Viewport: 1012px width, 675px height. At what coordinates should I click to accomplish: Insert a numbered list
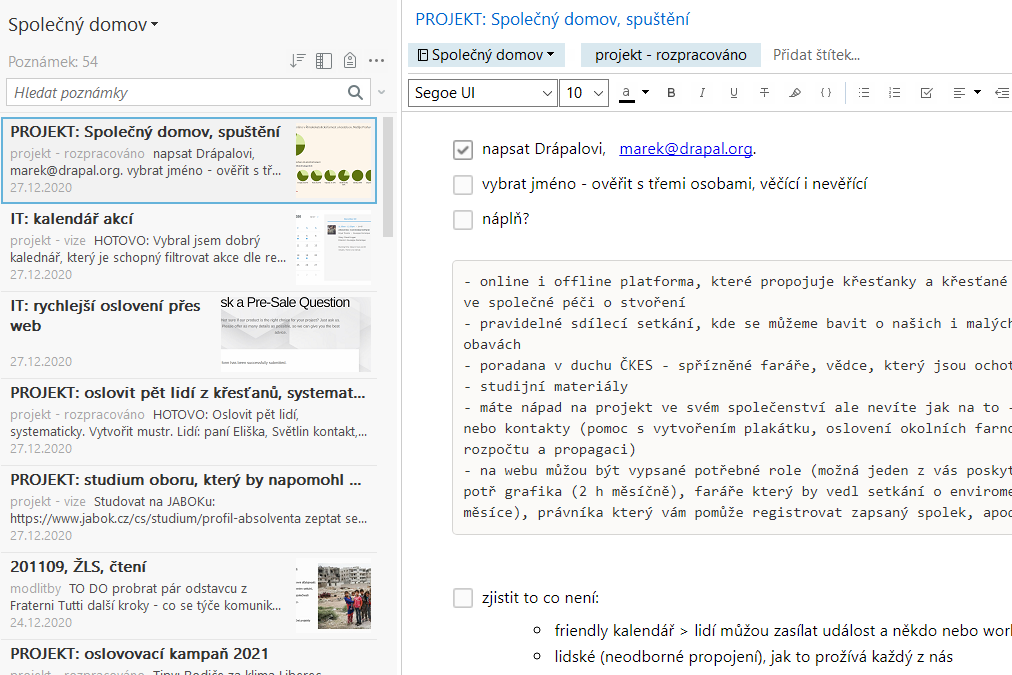(x=895, y=93)
